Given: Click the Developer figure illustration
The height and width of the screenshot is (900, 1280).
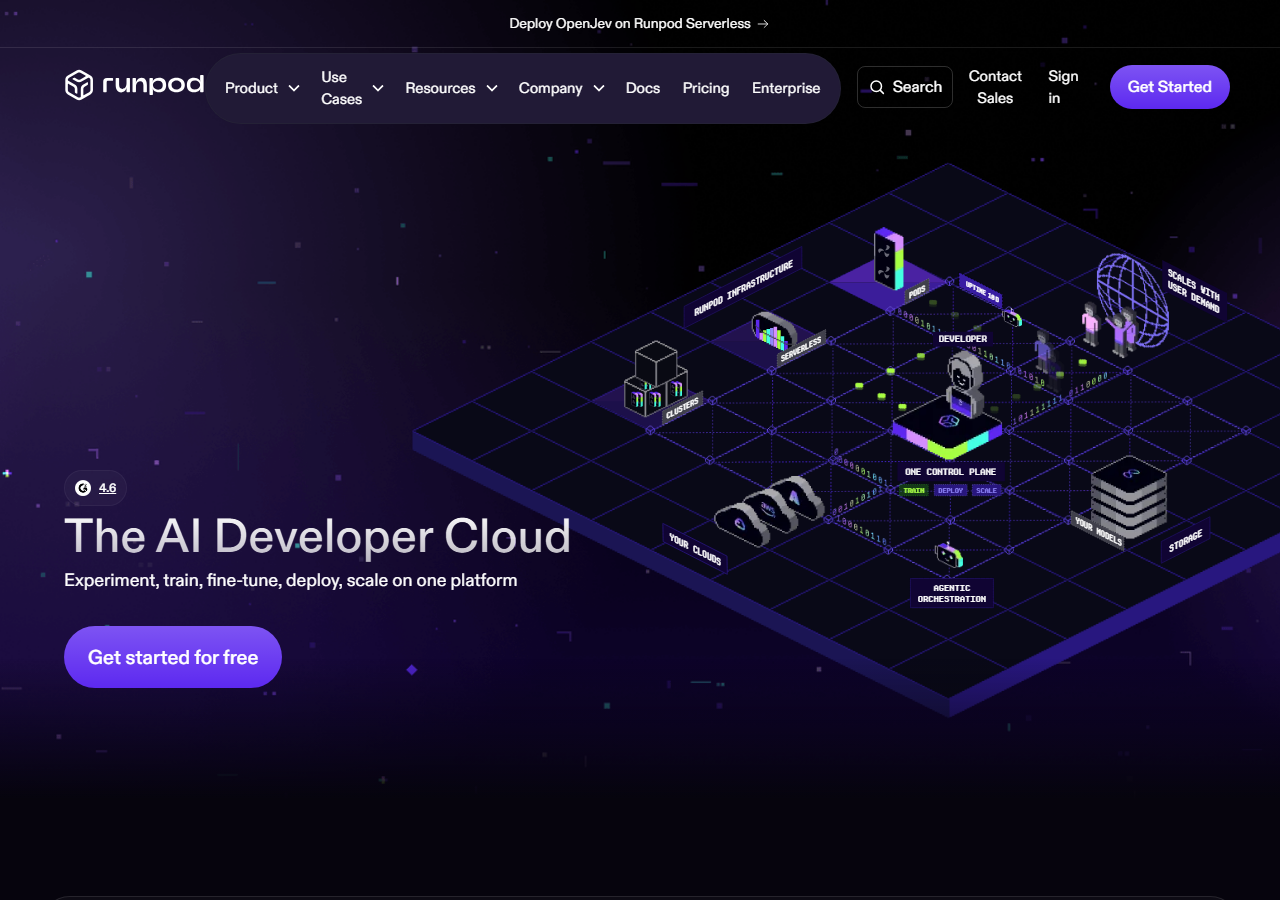Looking at the screenshot, I should tap(965, 383).
